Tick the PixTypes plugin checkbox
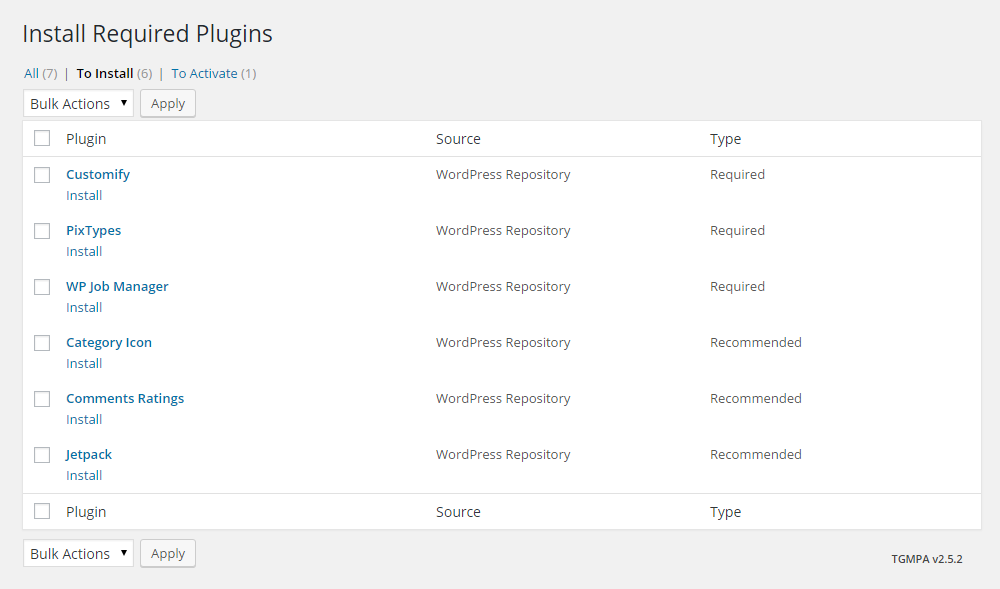Image resolution: width=1000 pixels, height=589 pixels. pyautogui.click(x=42, y=231)
